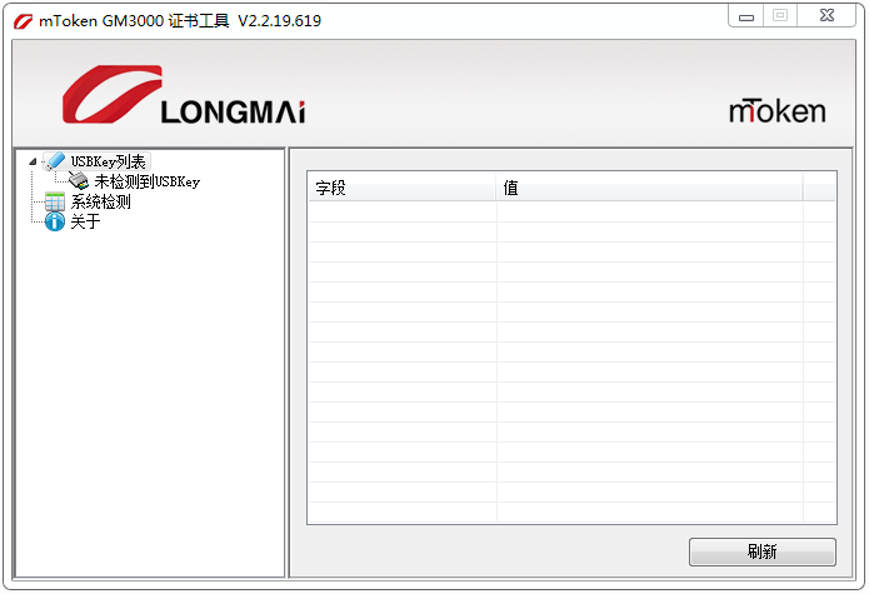Image resolution: width=870 pixels, height=595 pixels.
Task: Minimize the mToken certificate tool window
Action: tap(746, 17)
